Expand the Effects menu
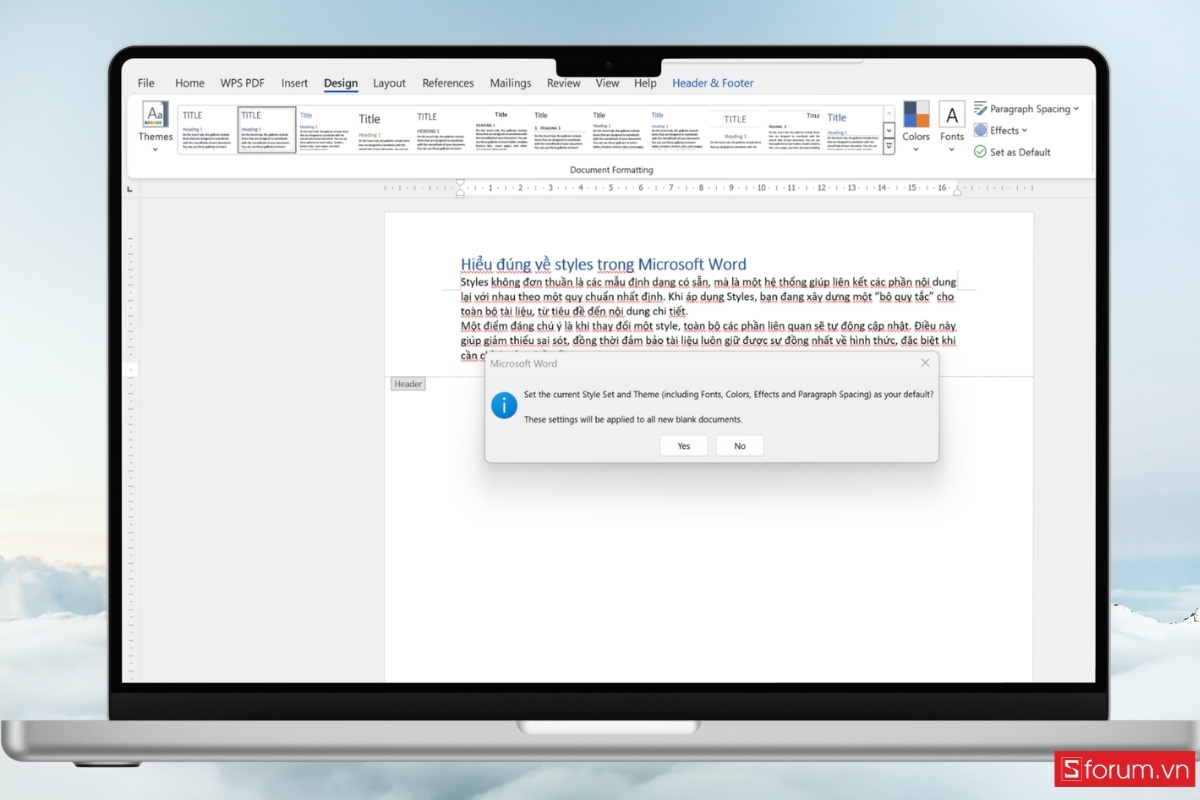Viewport: 1200px width, 800px height. [x=1002, y=130]
